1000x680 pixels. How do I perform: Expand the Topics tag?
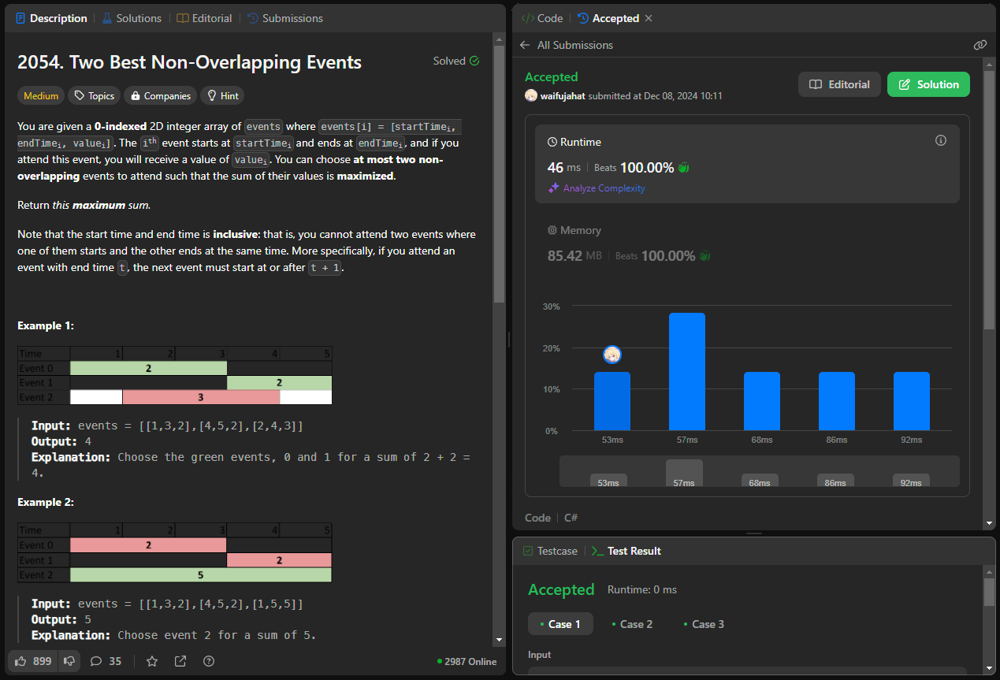point(94,96)
